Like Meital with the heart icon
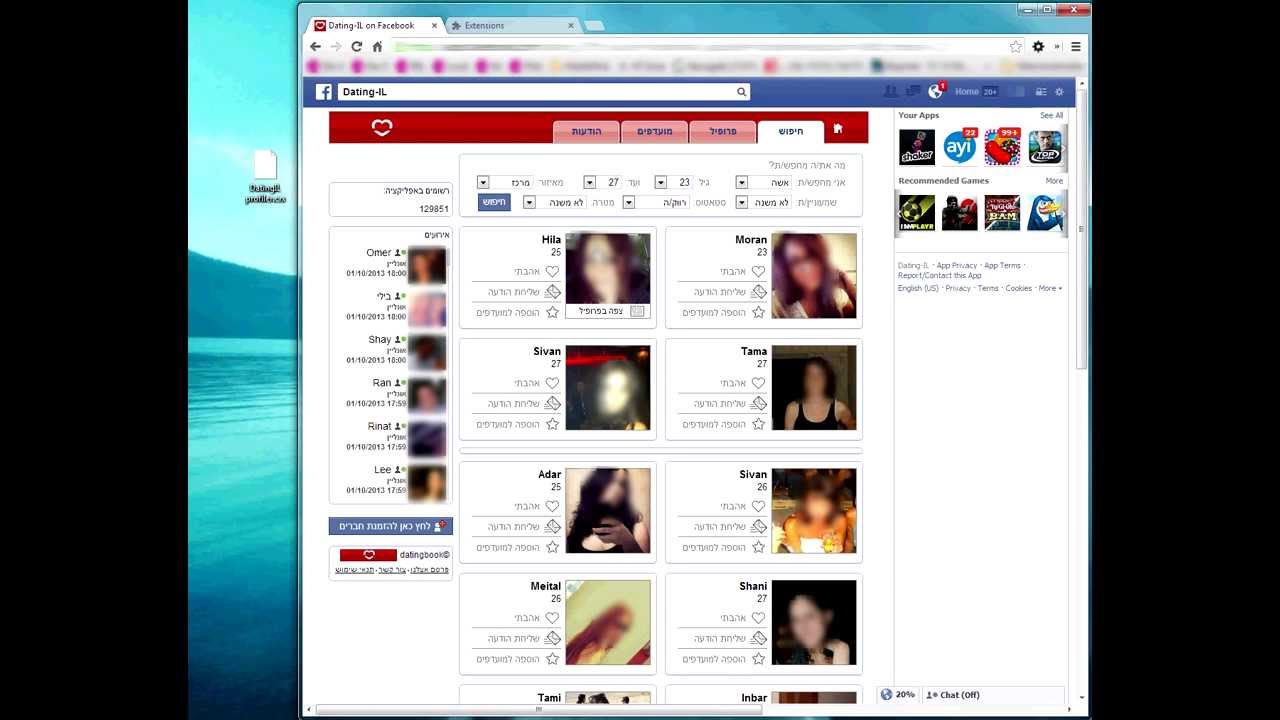This screenshot has width=1280, height=720. point(552,618)
